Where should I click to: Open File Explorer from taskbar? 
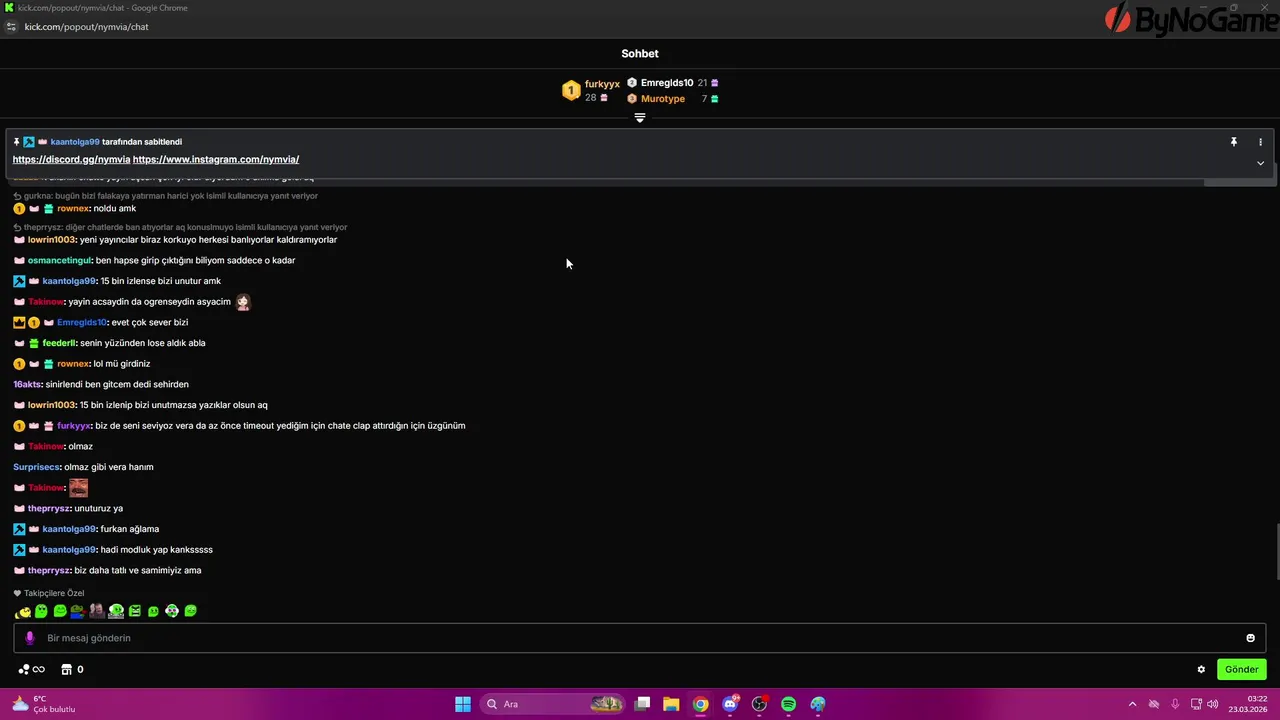pyautogui.click(x=671, y=704)
